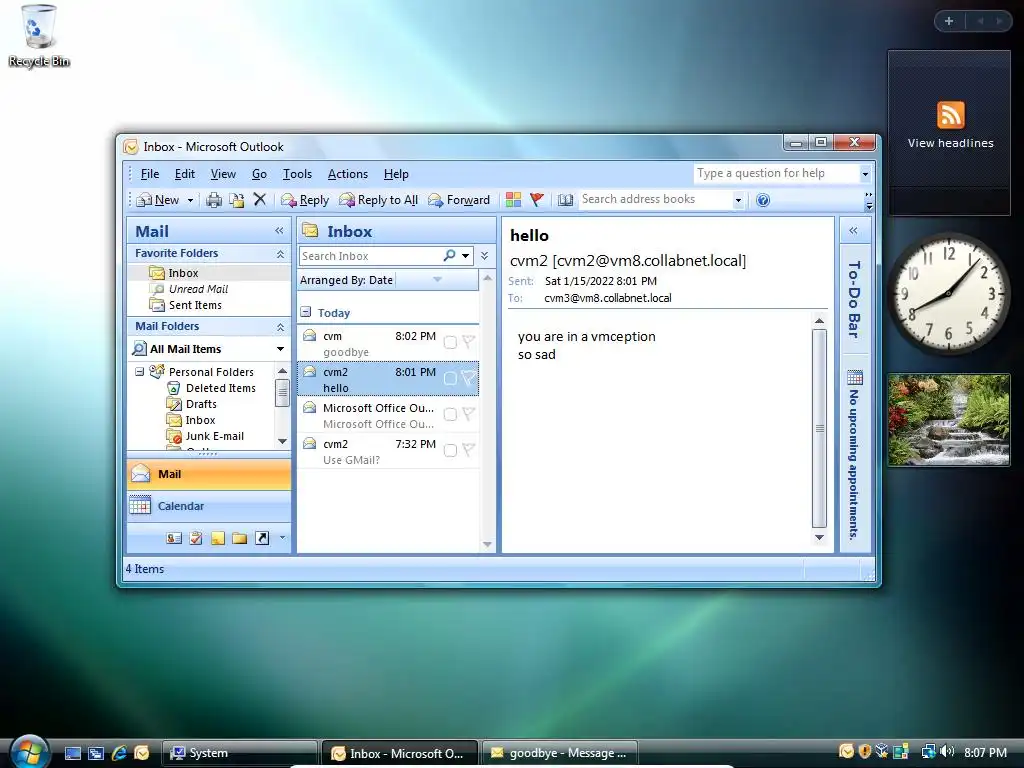The width and height of the screenshot is (1024, 768).
Task: Open Contacts icon in navigation pane bottom
Action: [174, 538]
